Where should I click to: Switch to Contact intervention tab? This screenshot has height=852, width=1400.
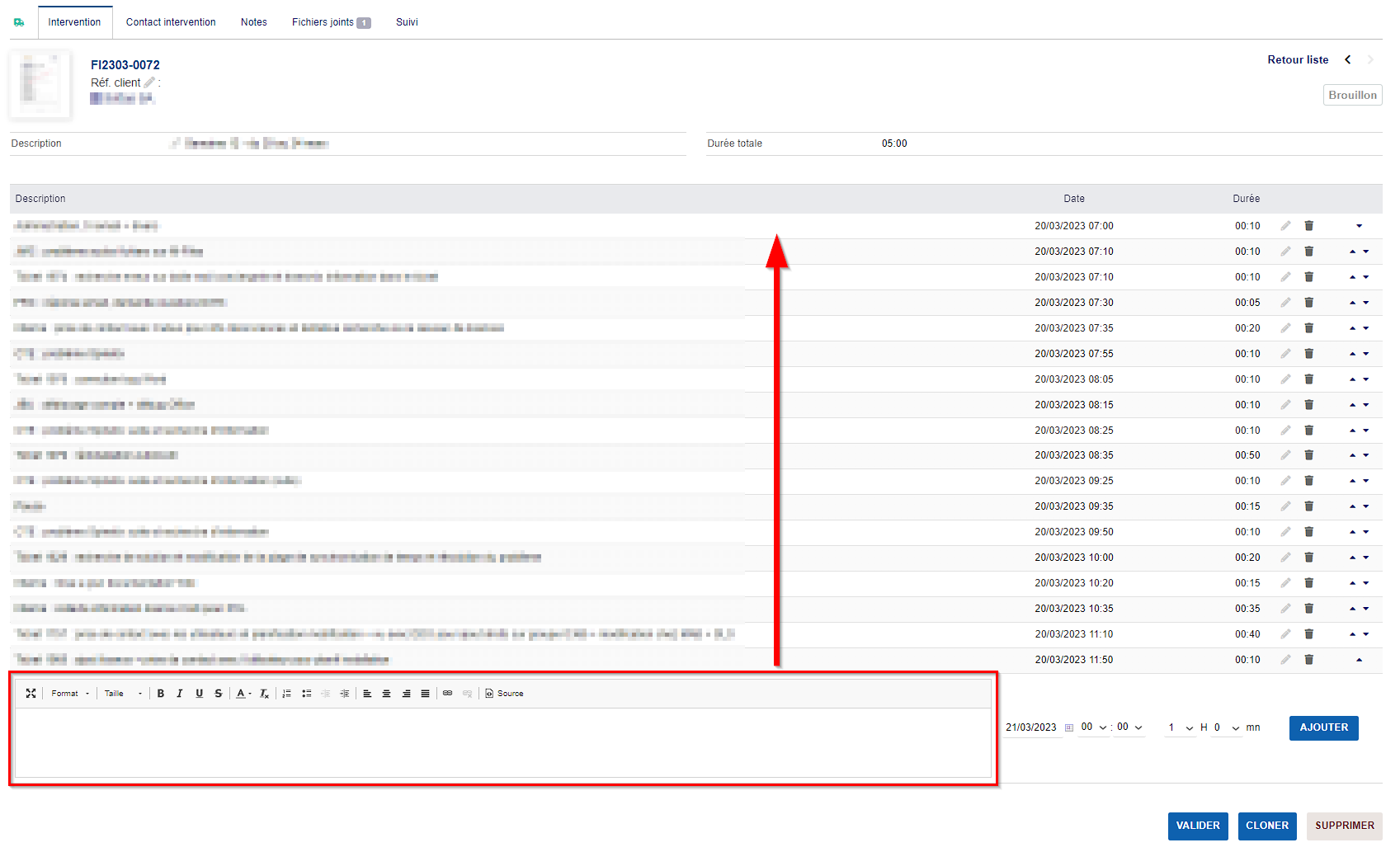click(171, 22)
